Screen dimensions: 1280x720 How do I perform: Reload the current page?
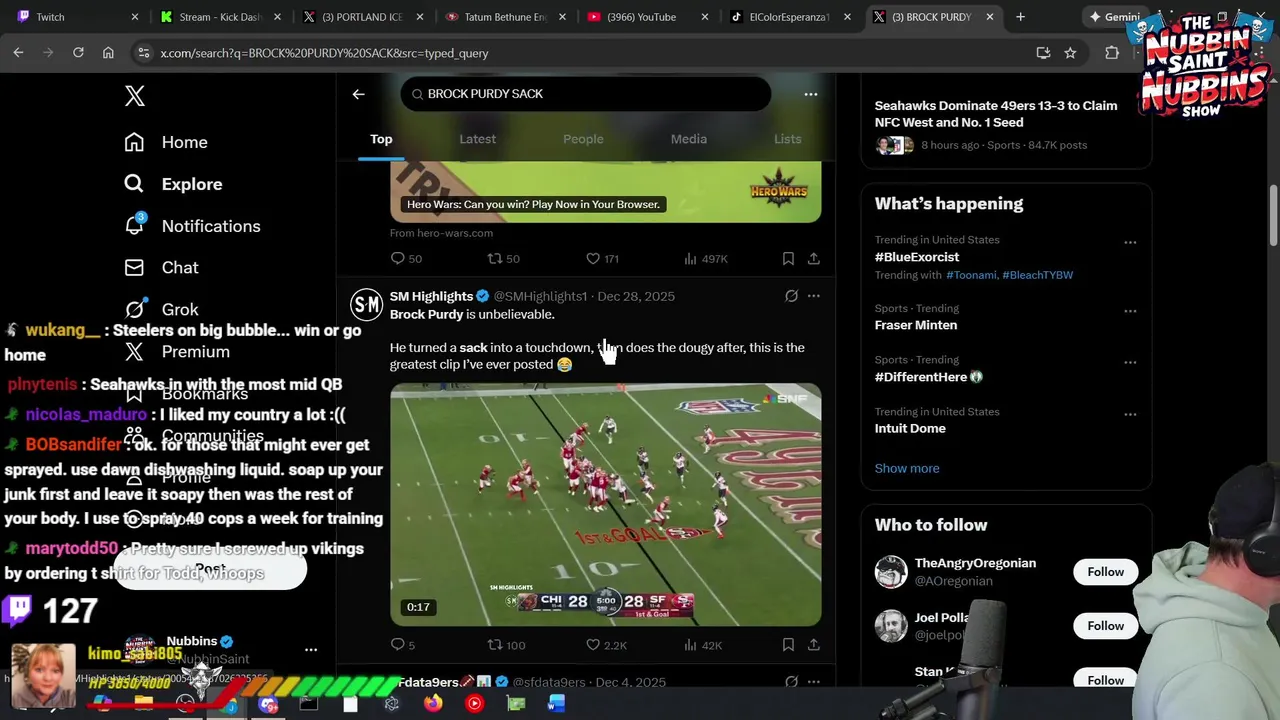click(x=78, y=53)
